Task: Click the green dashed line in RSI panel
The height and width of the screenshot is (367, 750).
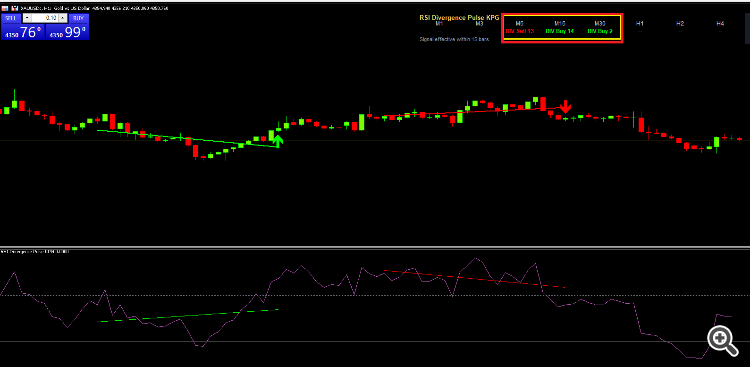Action: (x=188, y=316)
